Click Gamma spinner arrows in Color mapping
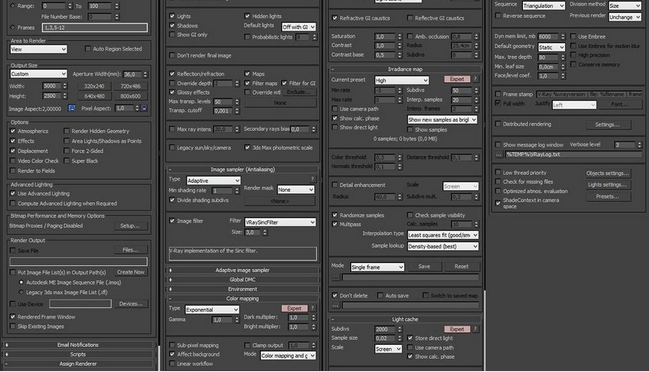 [x=237, y=320]
